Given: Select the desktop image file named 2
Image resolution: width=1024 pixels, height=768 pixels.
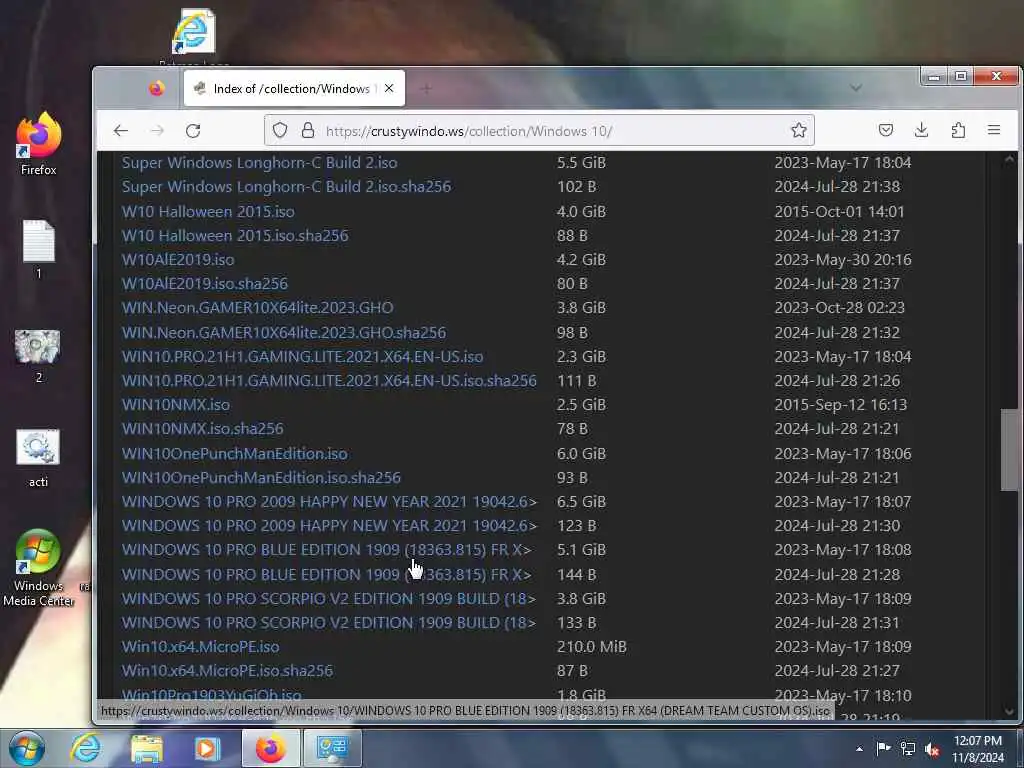Looking at the screenshot, I should (38, 356).
